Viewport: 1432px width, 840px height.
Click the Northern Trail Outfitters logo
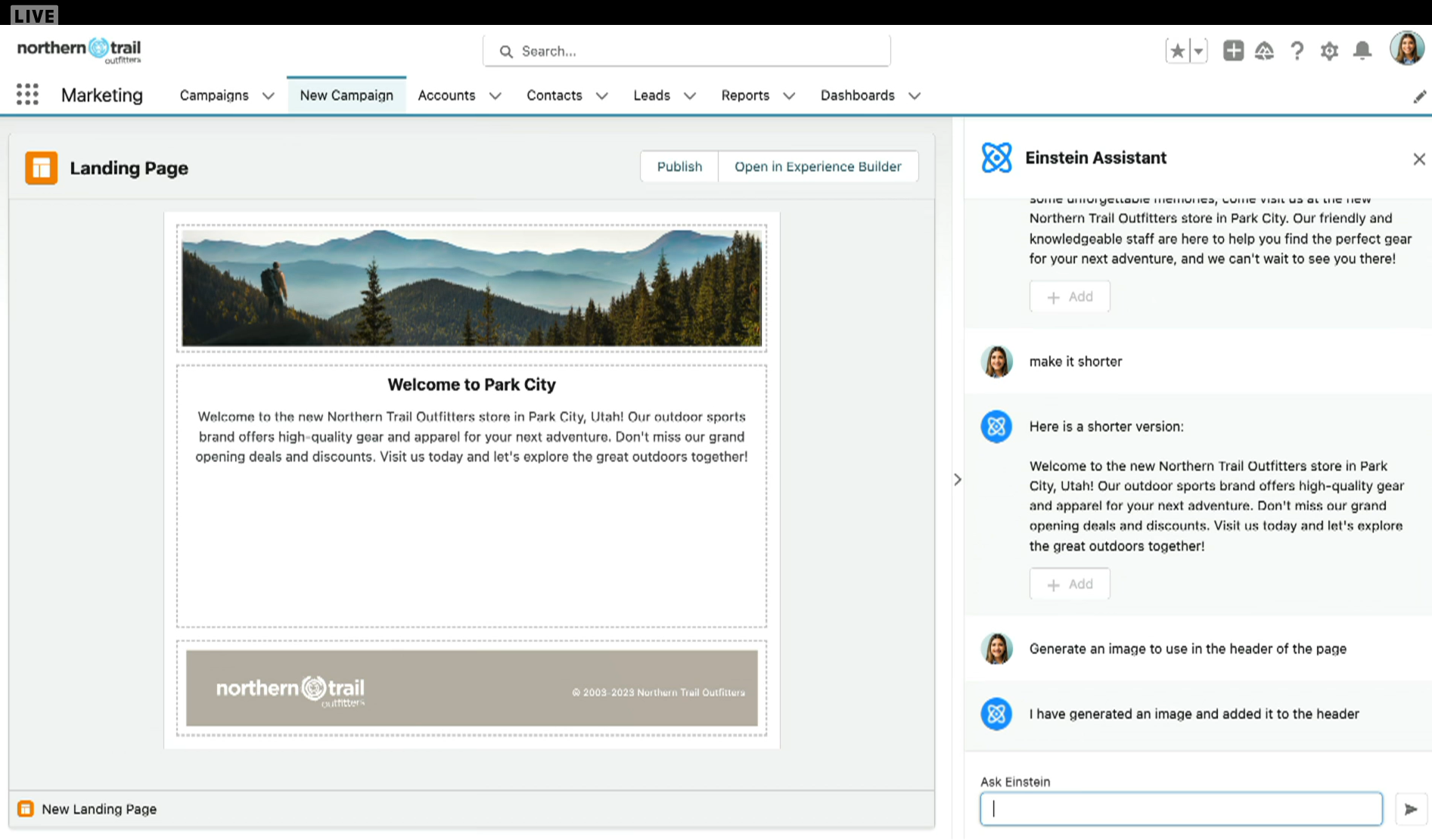tap(79, 50)
